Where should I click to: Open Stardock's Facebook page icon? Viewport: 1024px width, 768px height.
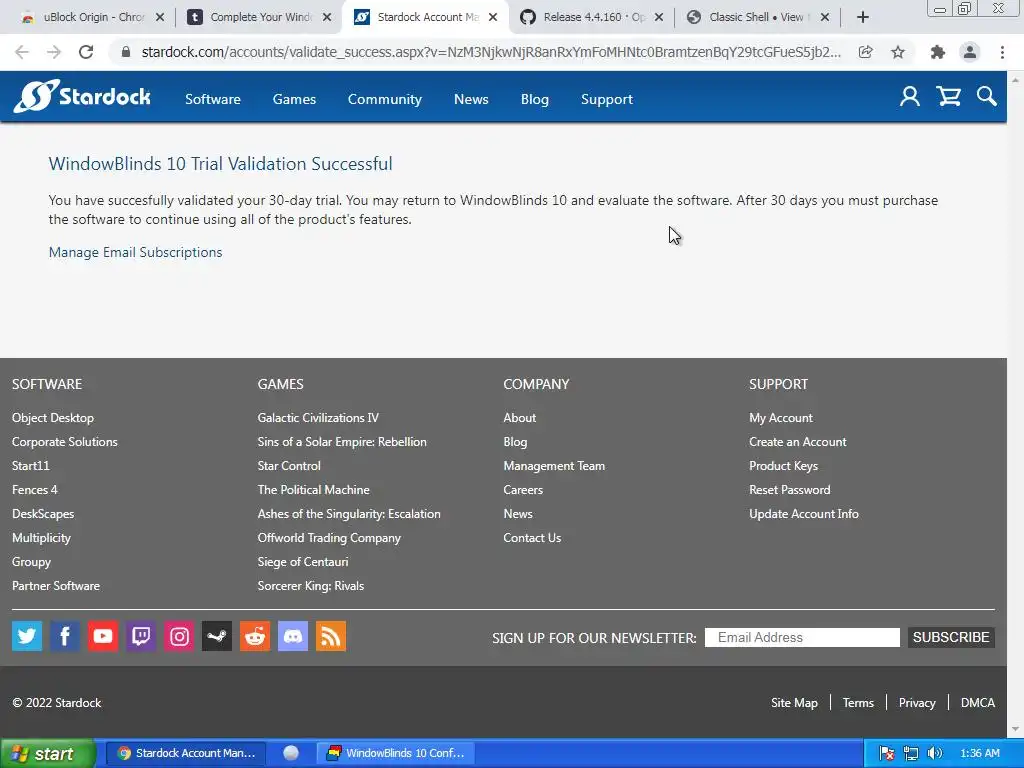click(65, 636)
